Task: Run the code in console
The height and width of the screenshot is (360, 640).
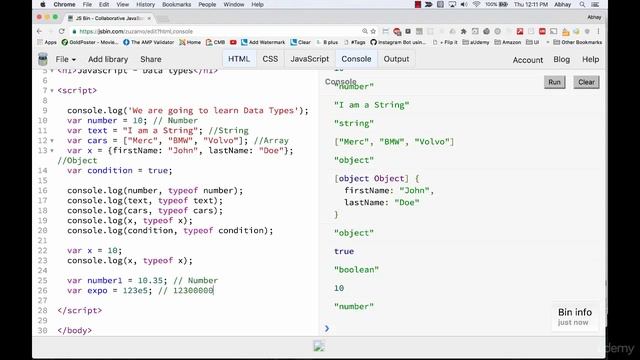Action: point(554,82)
